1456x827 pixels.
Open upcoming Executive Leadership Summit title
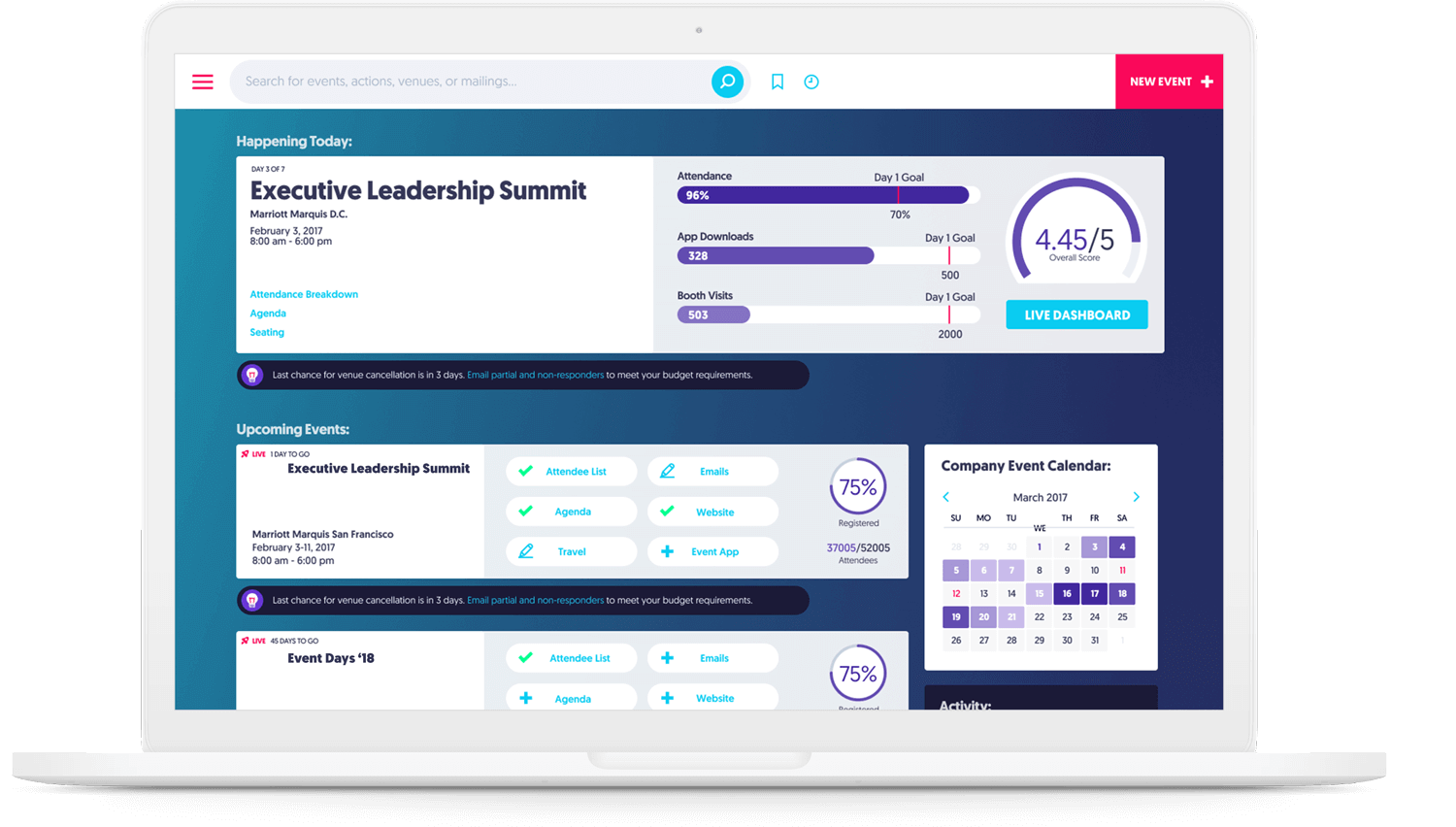(x=379, y=469)
